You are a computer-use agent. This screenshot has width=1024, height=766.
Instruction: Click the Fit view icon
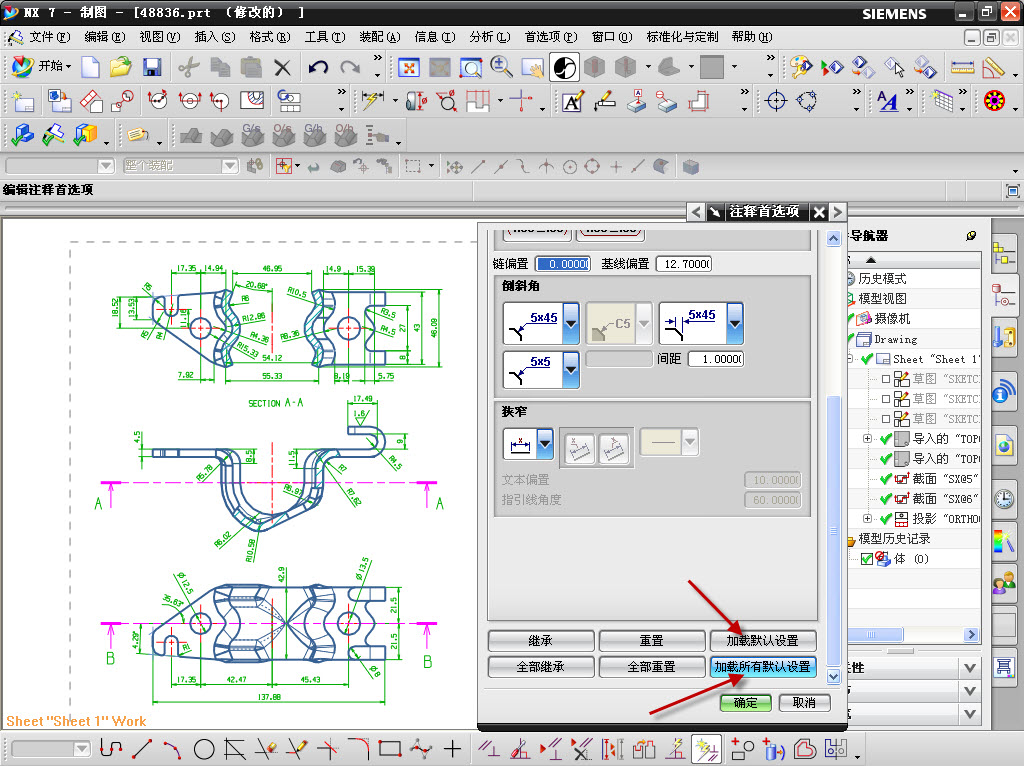click(409, 68)
